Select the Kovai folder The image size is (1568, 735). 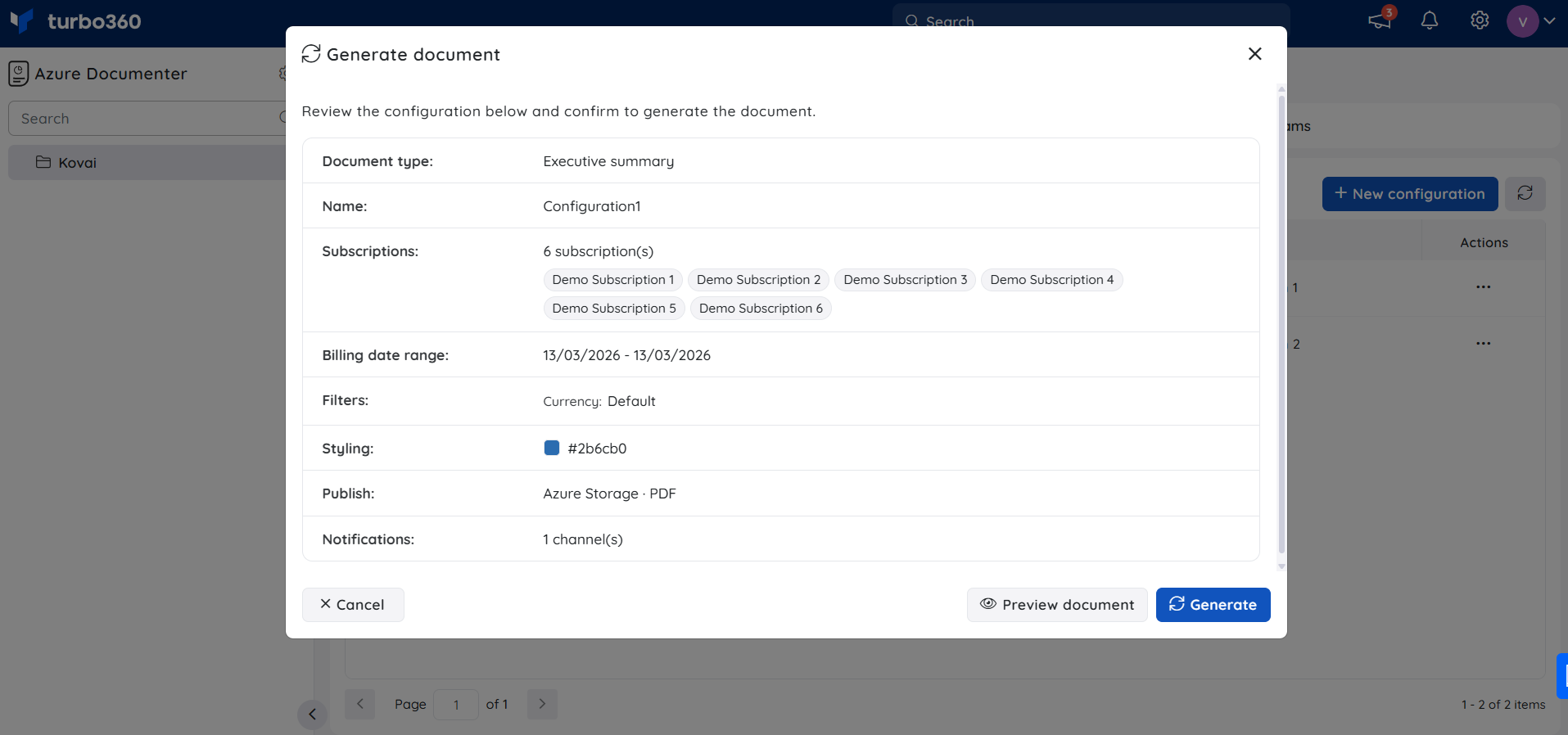click(x=147, y=163)
